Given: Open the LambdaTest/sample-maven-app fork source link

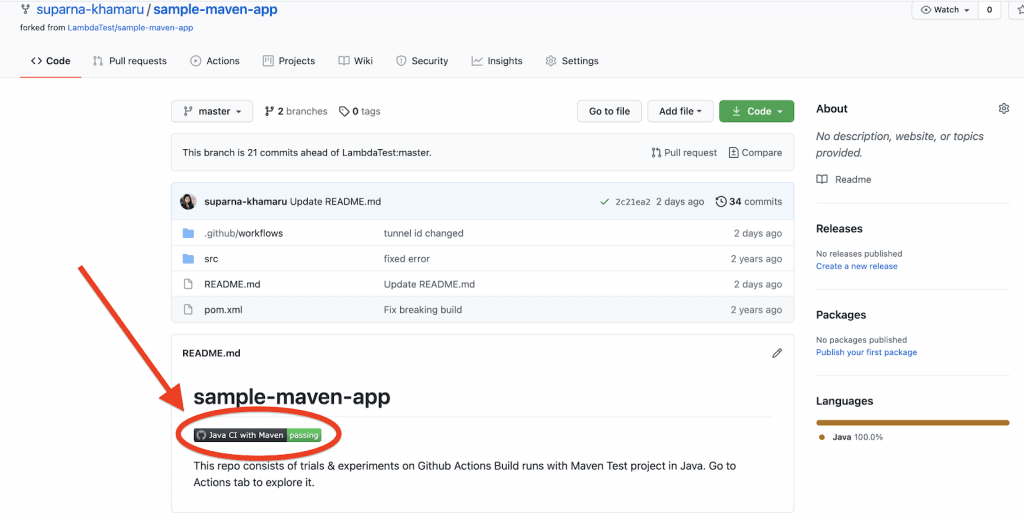Looking at the screenshot, I should coord(131,27).
